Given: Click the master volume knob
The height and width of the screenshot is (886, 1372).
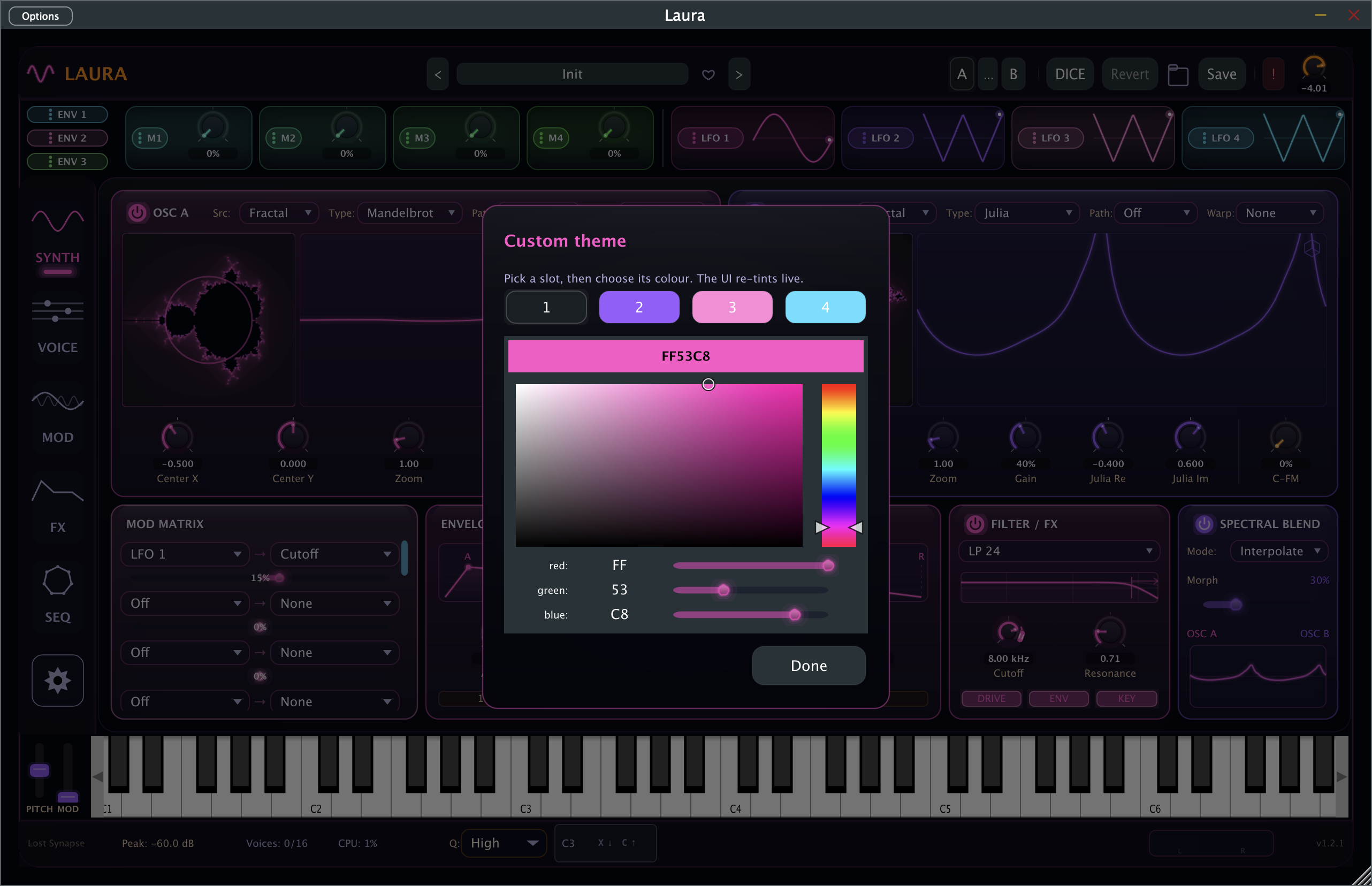Looking at the screenshot, I should click(1314, 68).
